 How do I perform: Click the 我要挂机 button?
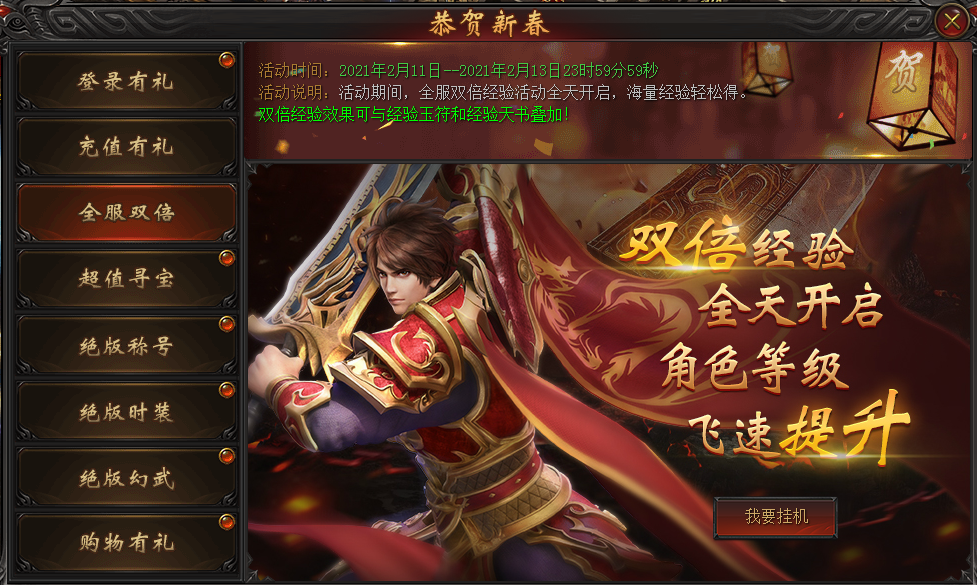click(x=776, y=516)
